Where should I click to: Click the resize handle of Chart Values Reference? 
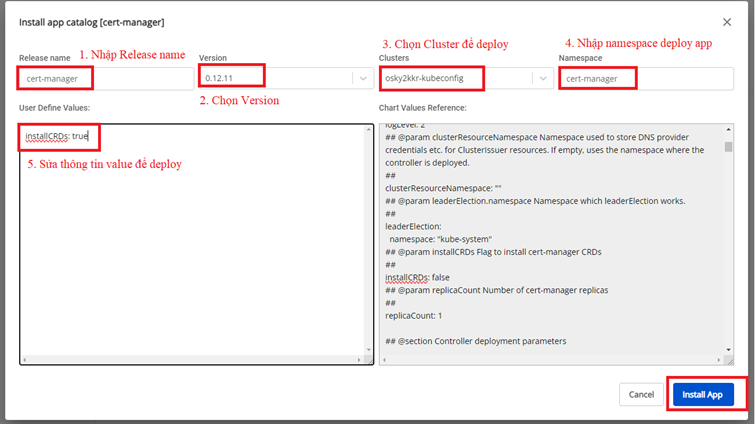(729, 359)
